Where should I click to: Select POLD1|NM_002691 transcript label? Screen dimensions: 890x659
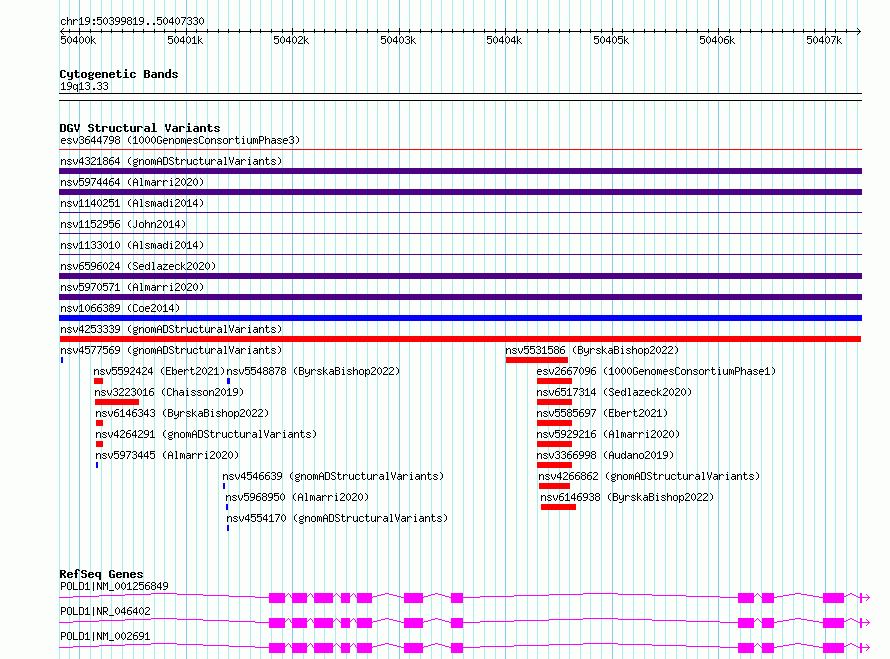coord(105,636)
